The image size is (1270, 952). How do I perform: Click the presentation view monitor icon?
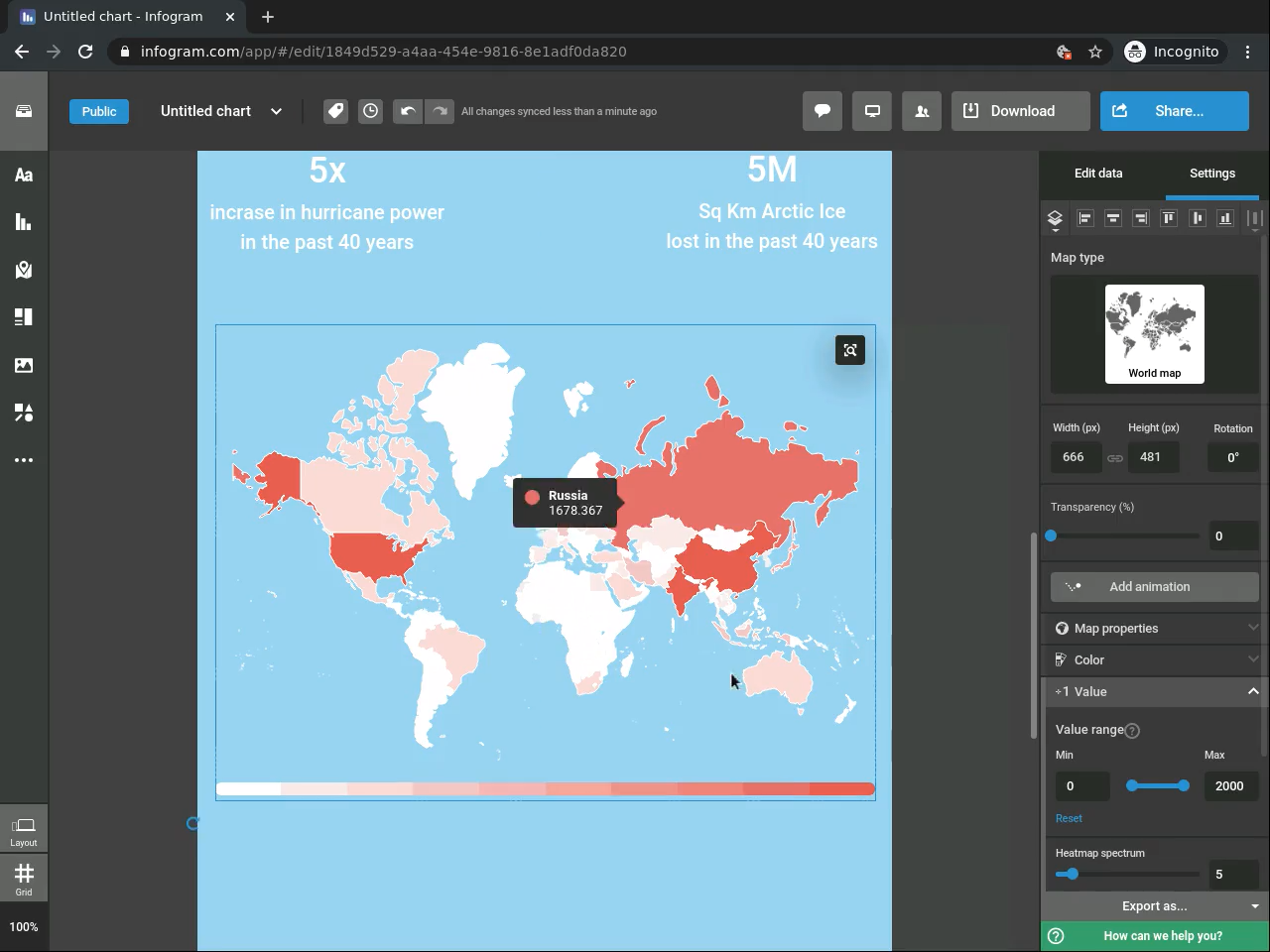pyautogui.click(x=872, y=111)
